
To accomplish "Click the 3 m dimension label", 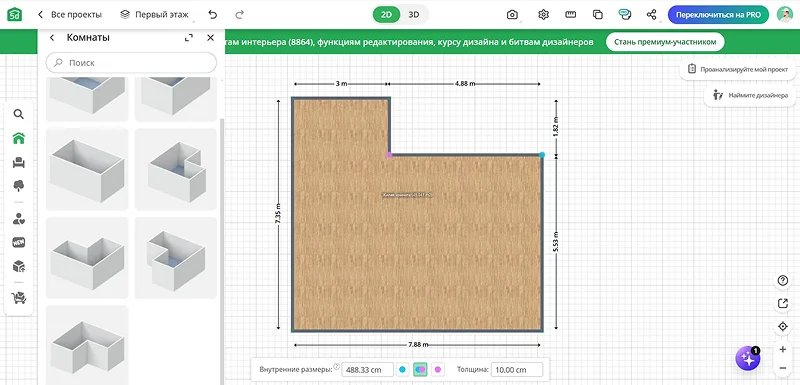I will (341, 83).
